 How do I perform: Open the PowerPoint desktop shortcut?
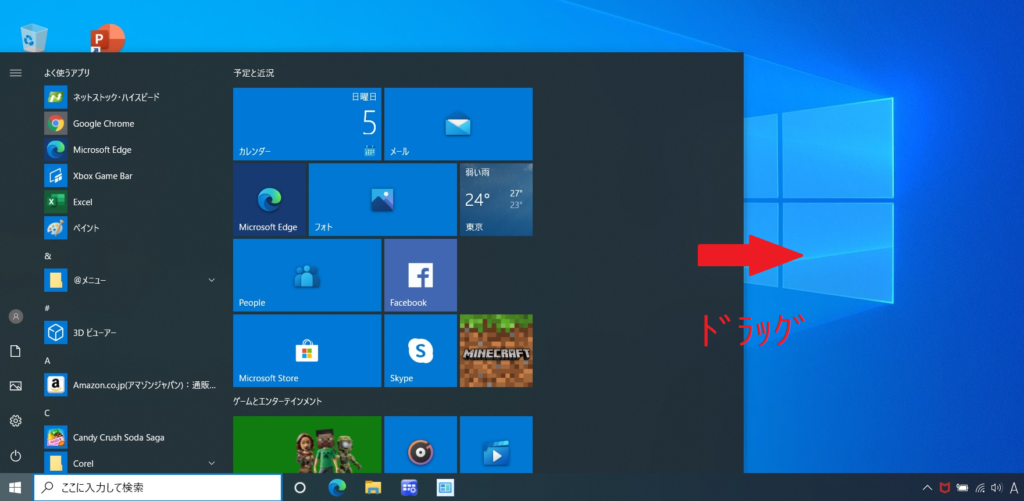coord(108,38)
